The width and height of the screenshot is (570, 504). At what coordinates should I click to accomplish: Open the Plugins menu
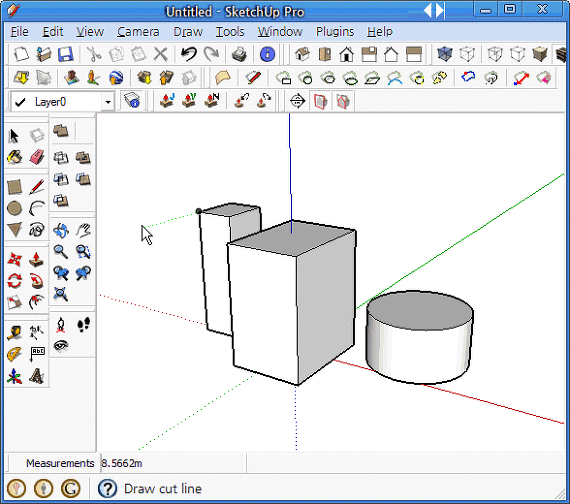point(335,32)
